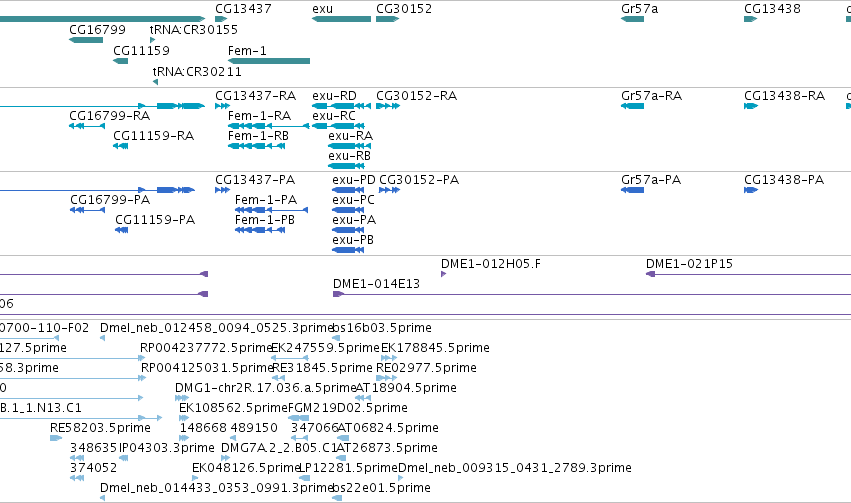Click the CG13437-PA protein label
Screen dimensions: 851x503
pyautogui.click(x=255, y=180)
